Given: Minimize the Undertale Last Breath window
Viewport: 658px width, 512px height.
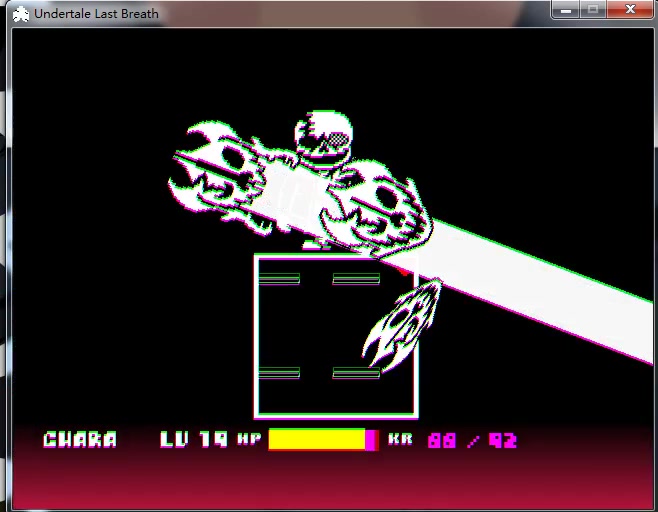Looking at the screenshot, I should [x=566, y=9].
